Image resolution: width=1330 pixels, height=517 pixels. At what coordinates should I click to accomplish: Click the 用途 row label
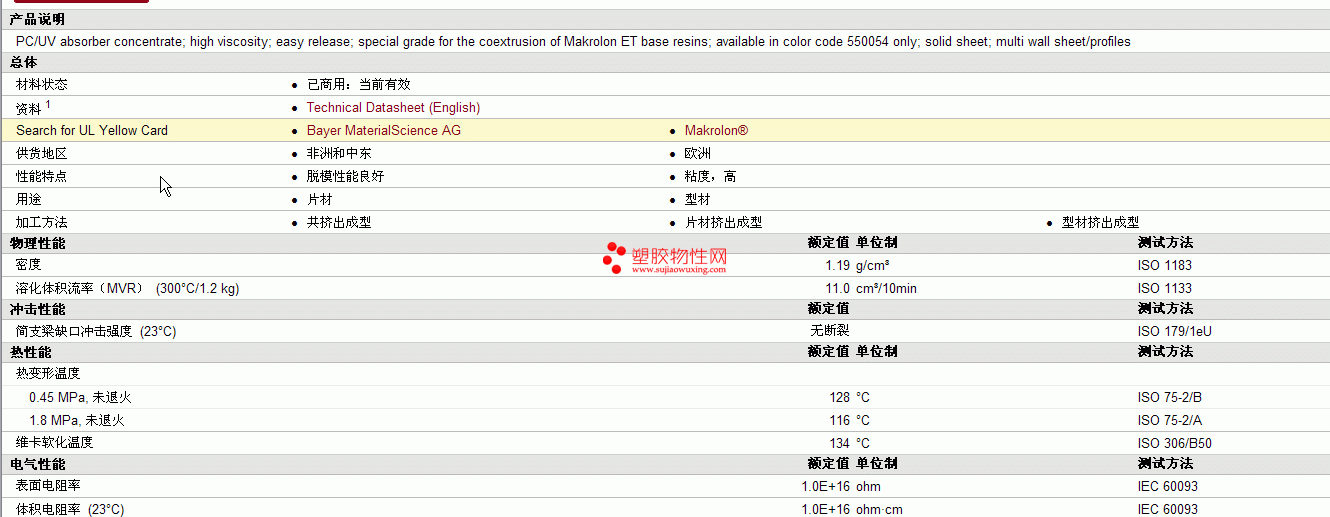tap(29, 199)
